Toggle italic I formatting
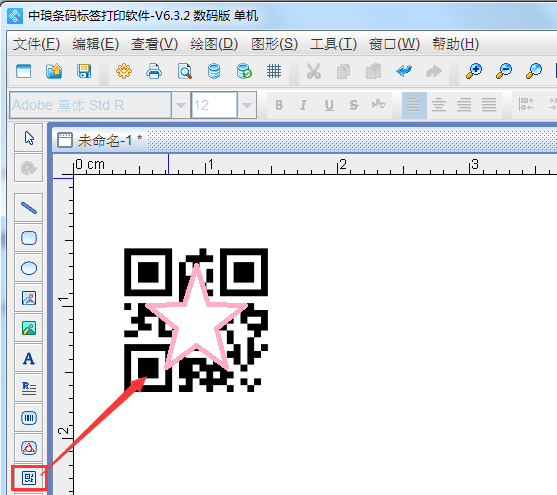The height and width of the screenshot is (495, 557). 304,105
